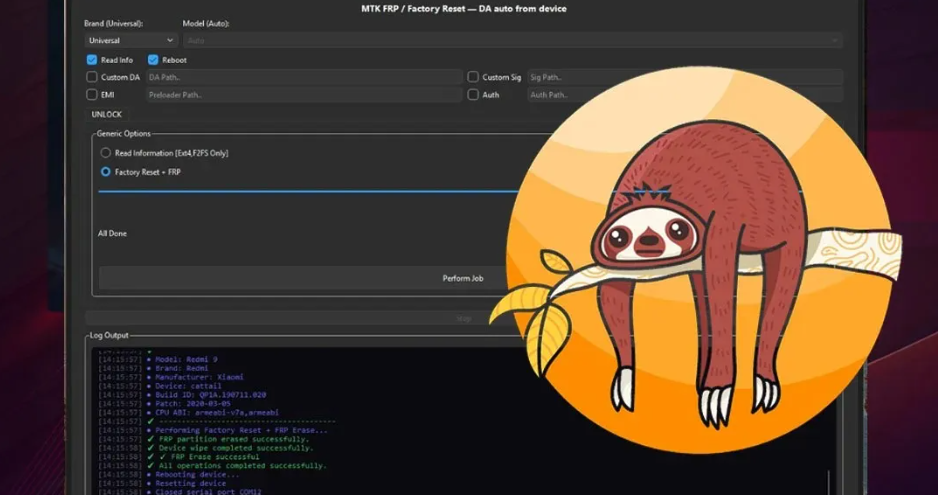Click the Log Output scrollbar
The width and height of the screenshot is (938, 495).
click(829, 482)
